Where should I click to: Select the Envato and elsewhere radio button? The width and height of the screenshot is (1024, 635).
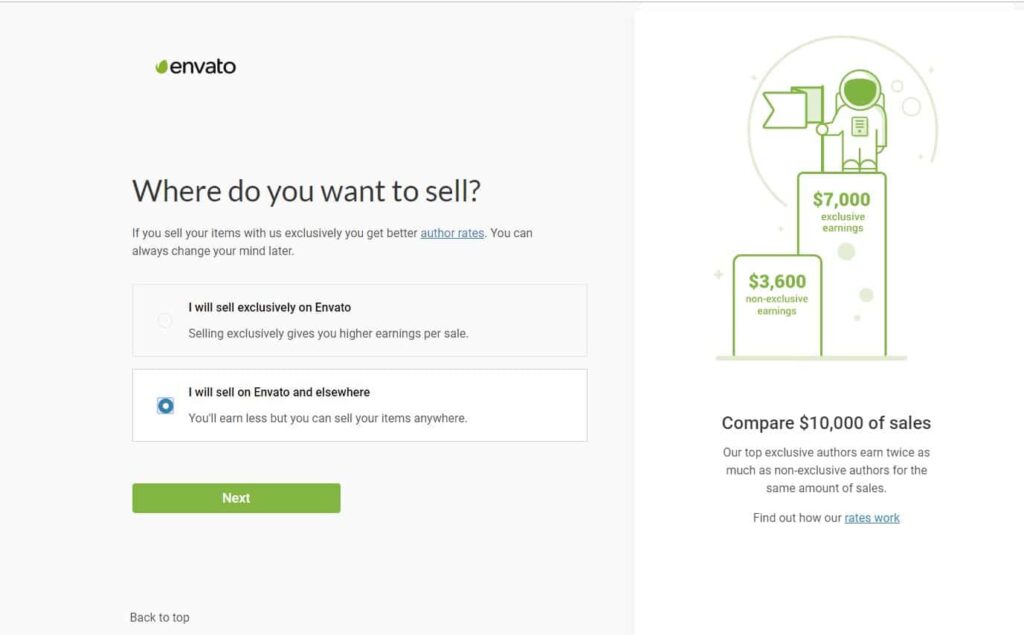[165, 405]
